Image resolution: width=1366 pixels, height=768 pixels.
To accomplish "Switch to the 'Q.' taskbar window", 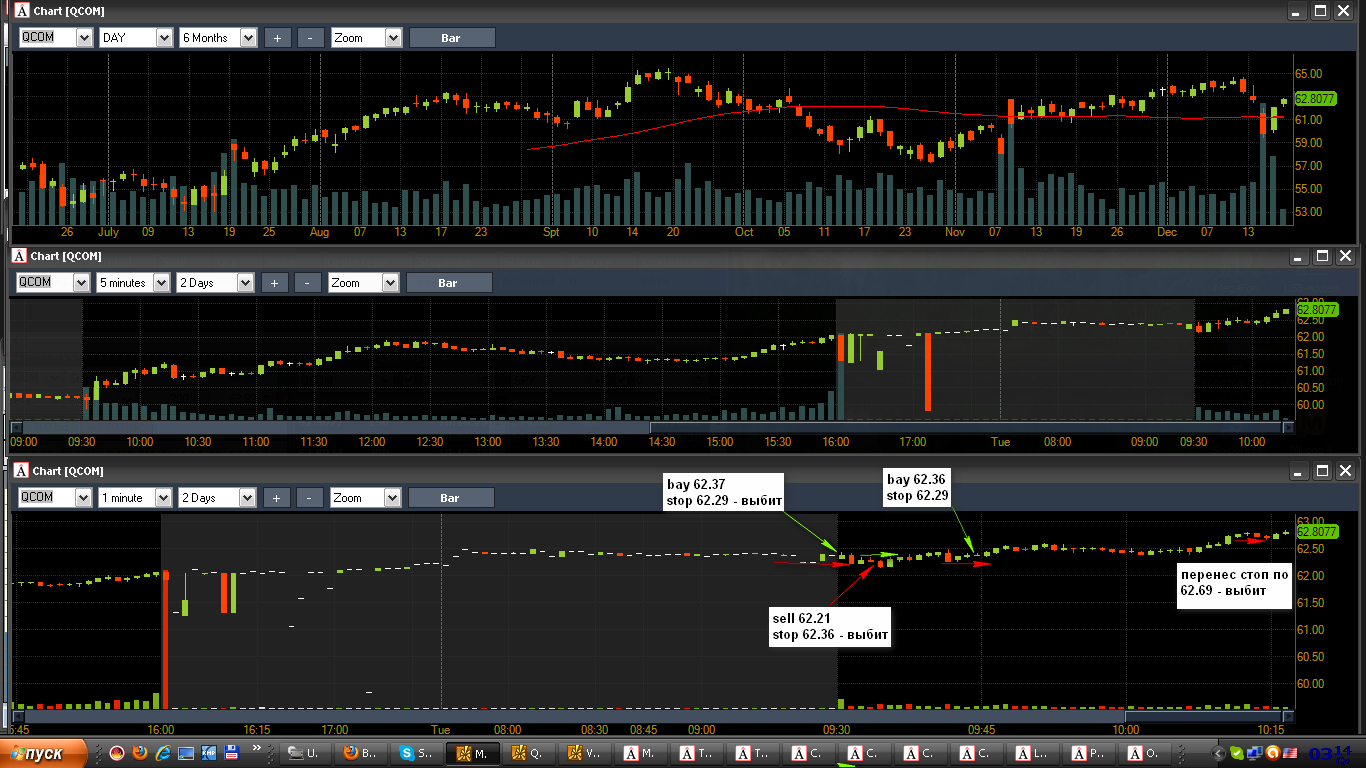I will pos(528,753).
